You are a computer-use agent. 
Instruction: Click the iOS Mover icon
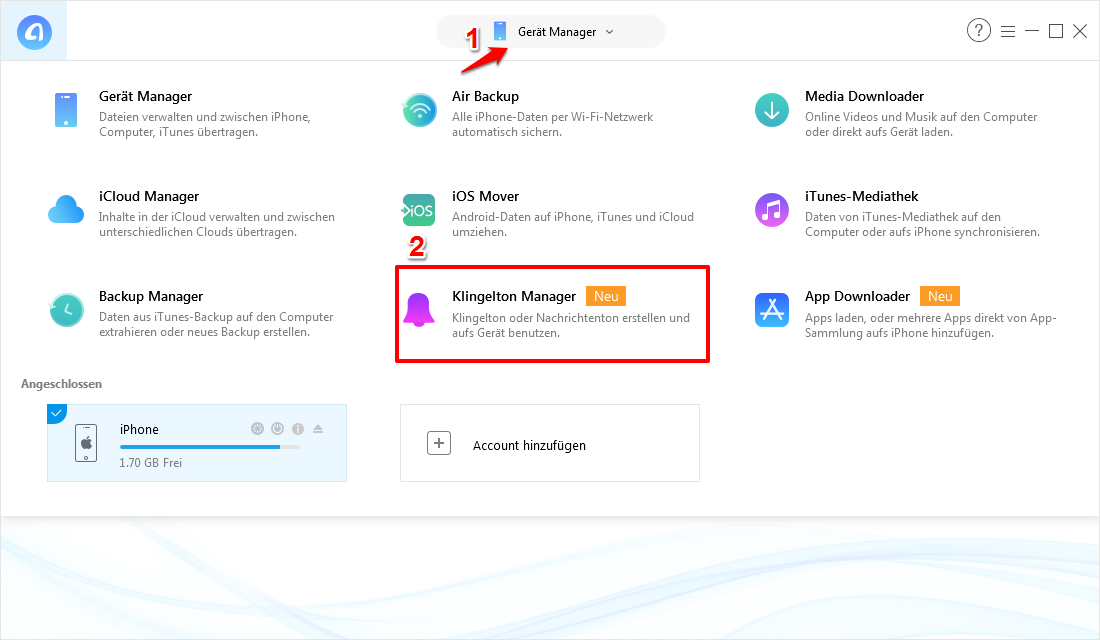pos(419,210)
